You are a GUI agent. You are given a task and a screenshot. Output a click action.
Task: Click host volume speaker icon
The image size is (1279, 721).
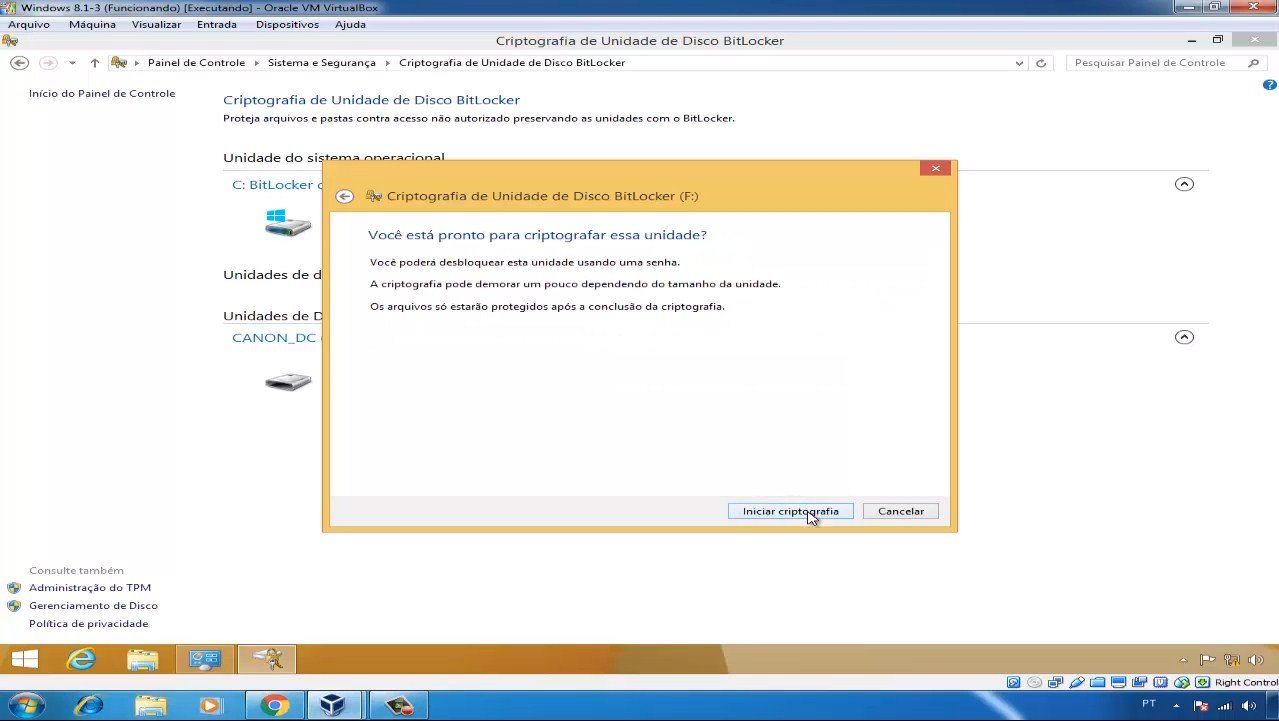pyautogui.click(x=1248, y=705)
